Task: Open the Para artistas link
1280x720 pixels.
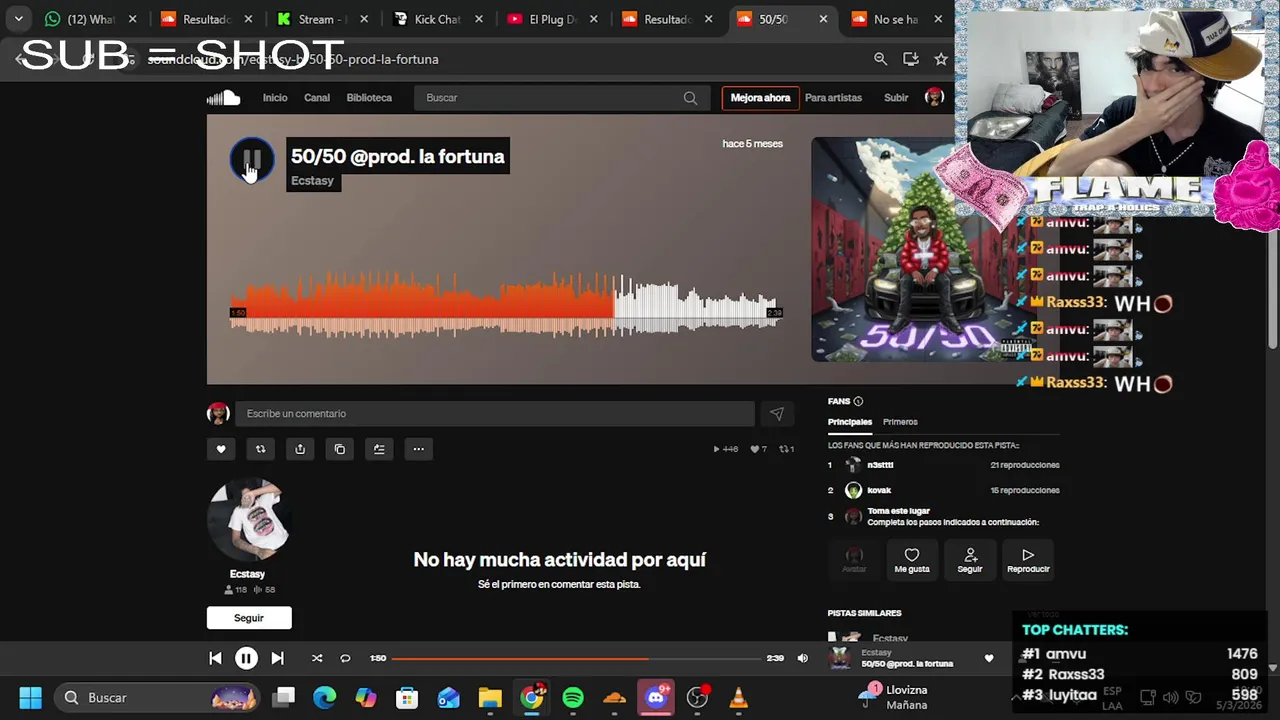Action: click(833, 98)
